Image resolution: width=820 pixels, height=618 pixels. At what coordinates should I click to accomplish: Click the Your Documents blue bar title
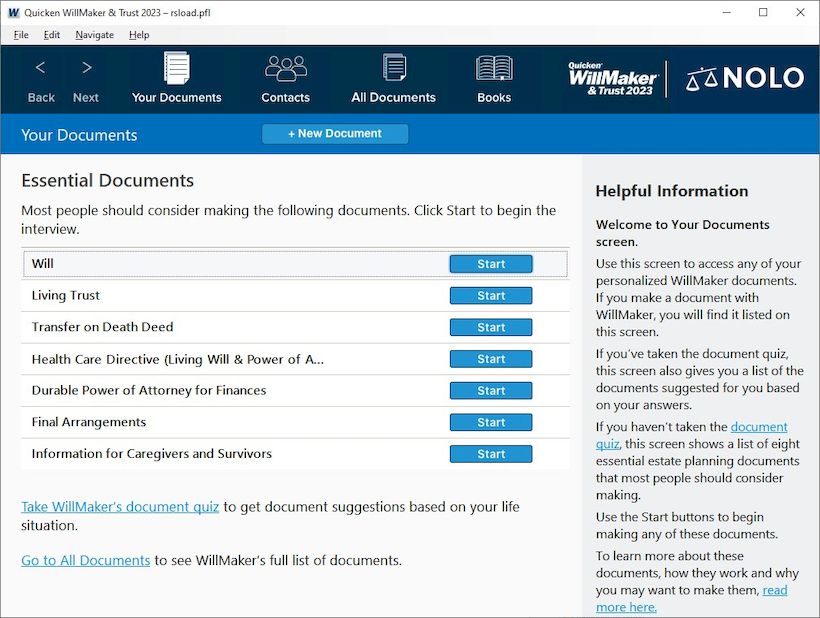point(79,135)
